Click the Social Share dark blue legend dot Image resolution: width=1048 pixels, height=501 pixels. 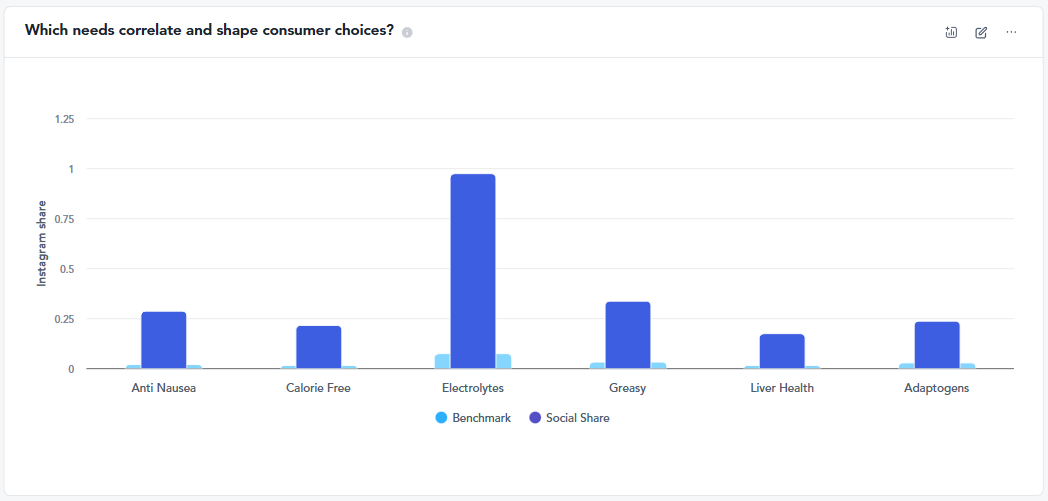535,418
